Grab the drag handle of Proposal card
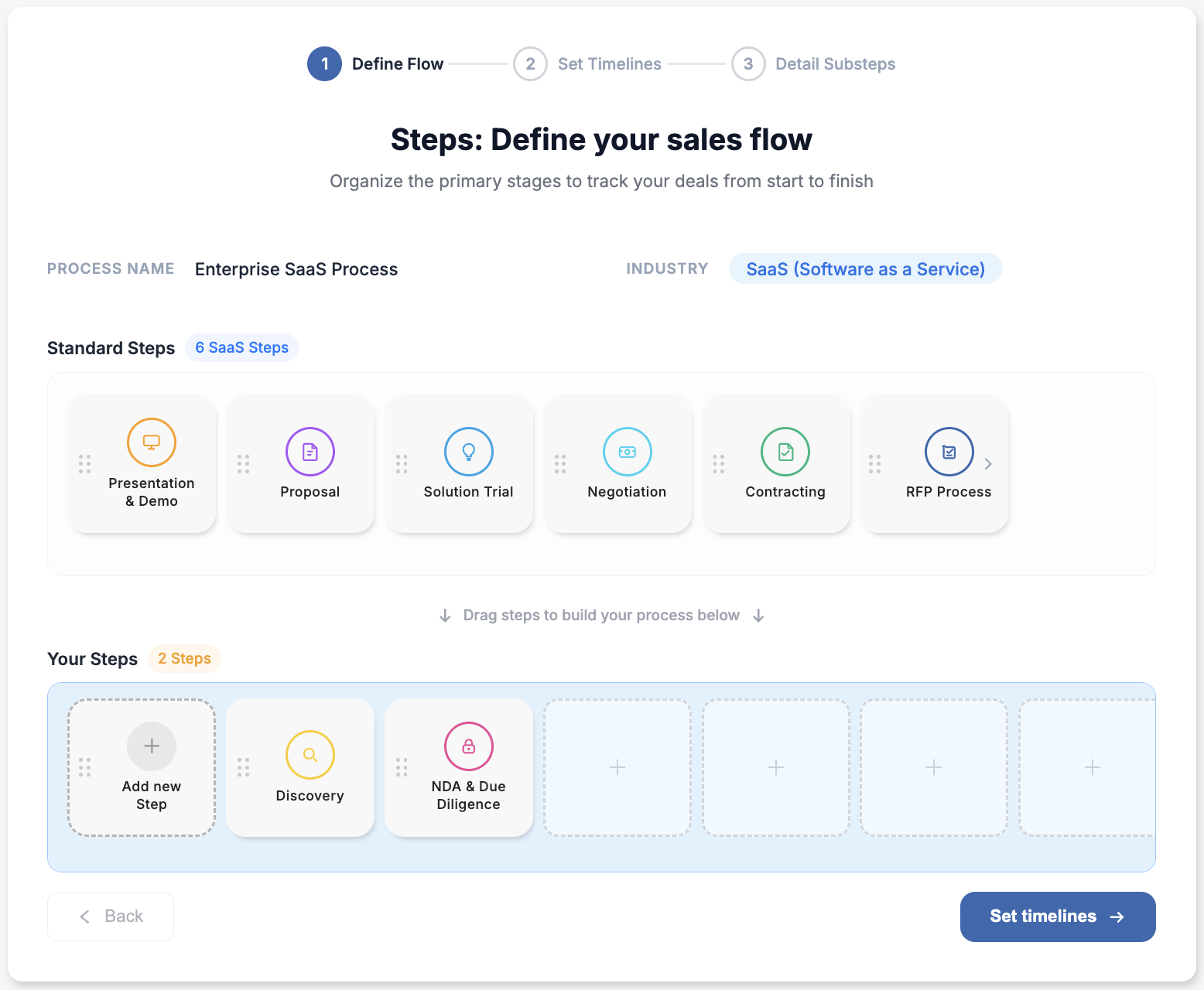1204x990 pixels. (244, 464)
